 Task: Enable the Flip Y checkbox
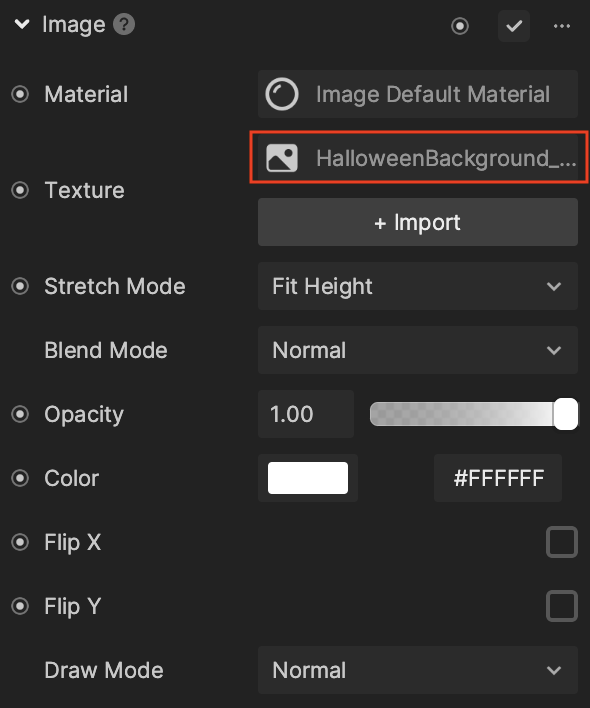pyautogui.click(x=562, y=606)
